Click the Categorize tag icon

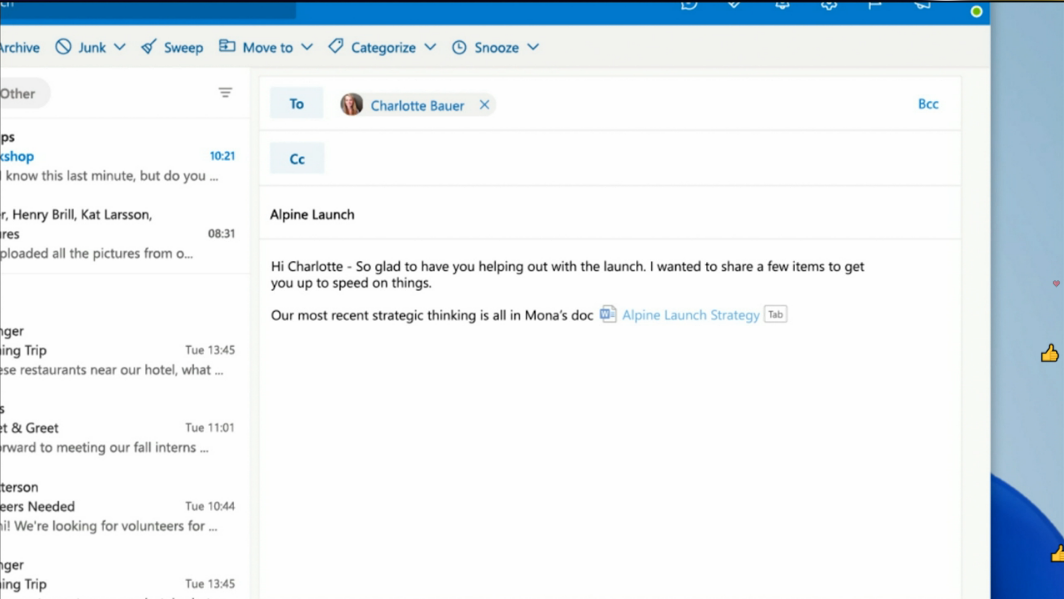336,47
